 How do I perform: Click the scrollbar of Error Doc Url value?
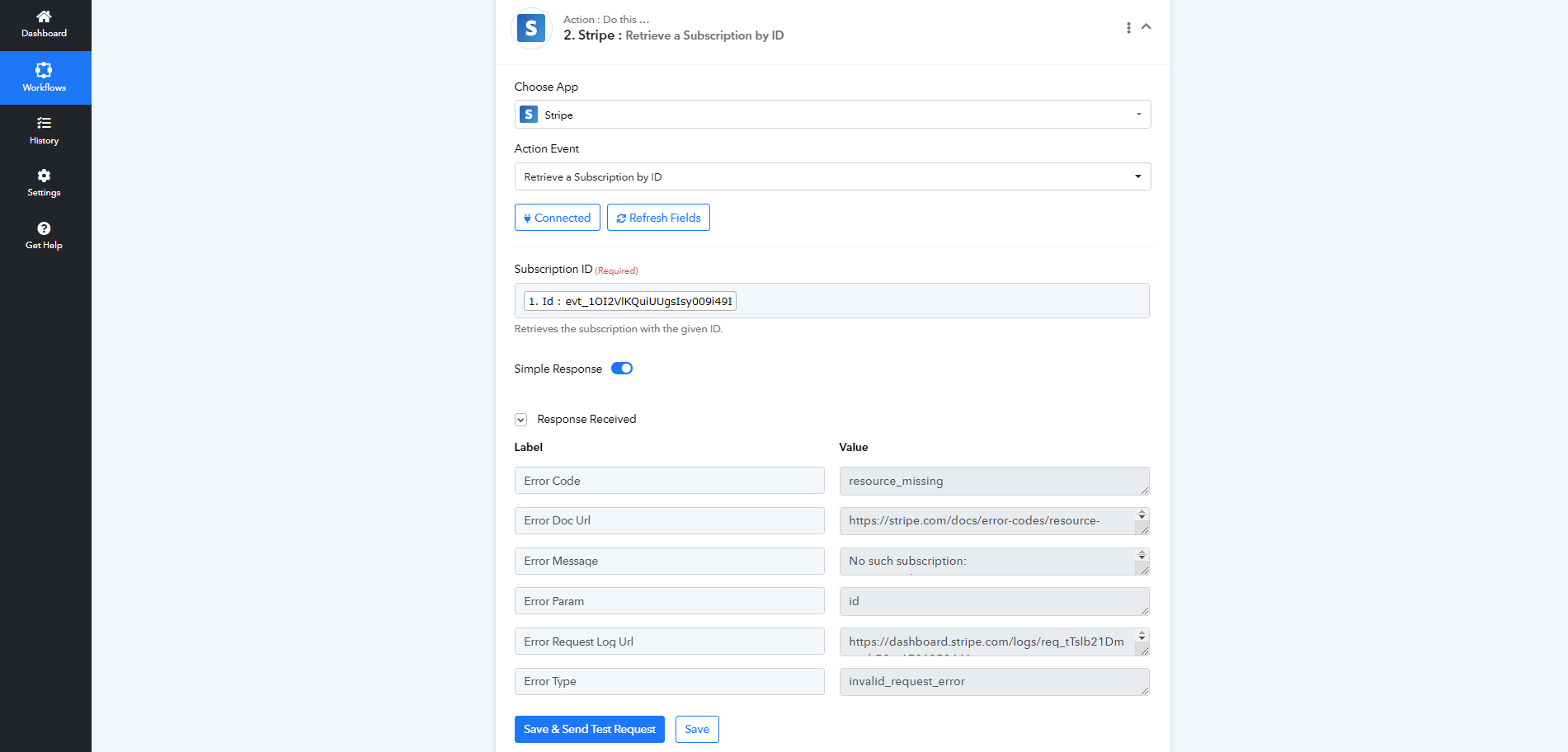coord(1142,515)
